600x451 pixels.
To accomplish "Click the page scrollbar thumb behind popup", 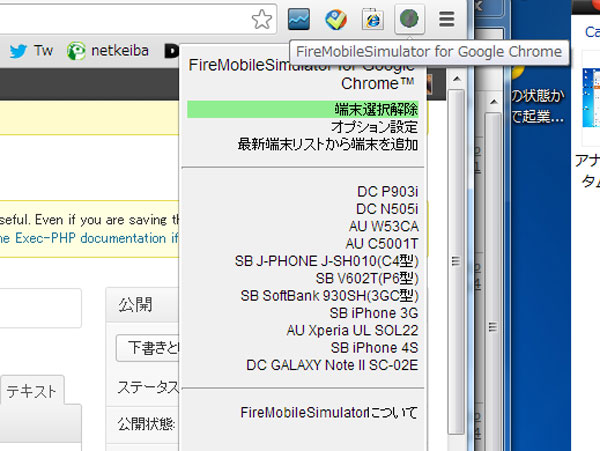I will point(493,283).
